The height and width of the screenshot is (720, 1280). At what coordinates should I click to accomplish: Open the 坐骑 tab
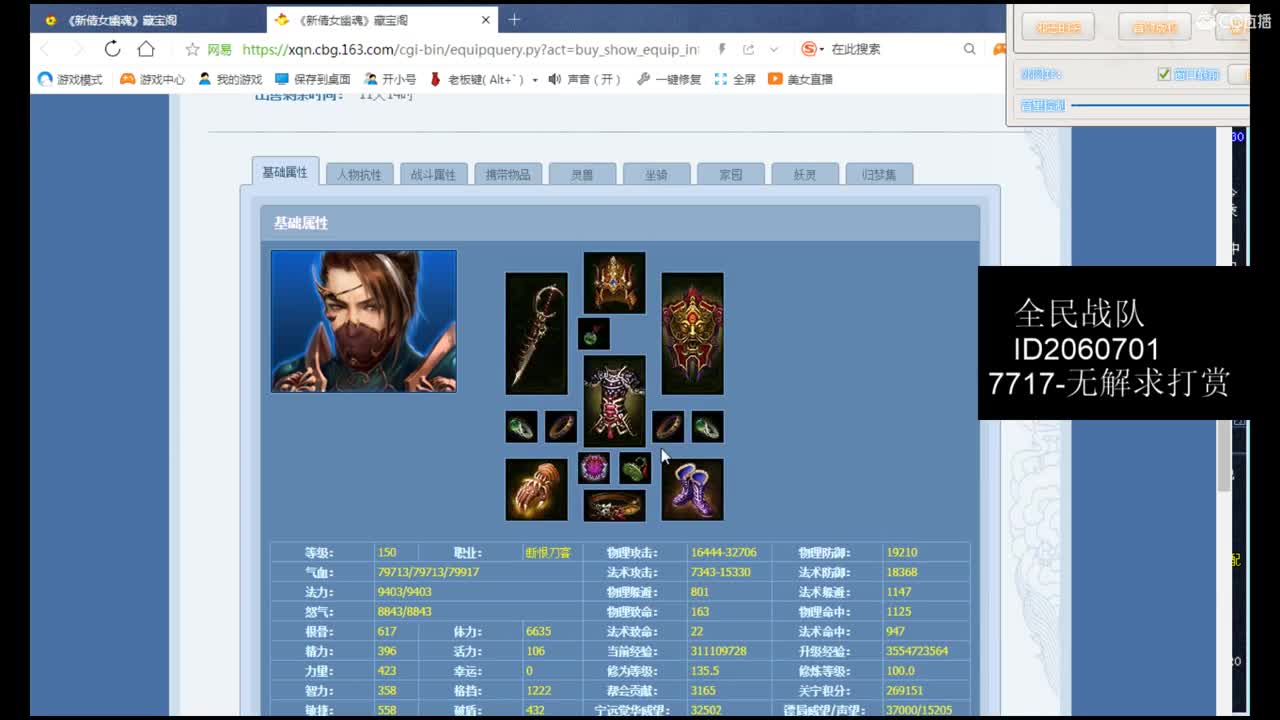(x=656, y=174)
